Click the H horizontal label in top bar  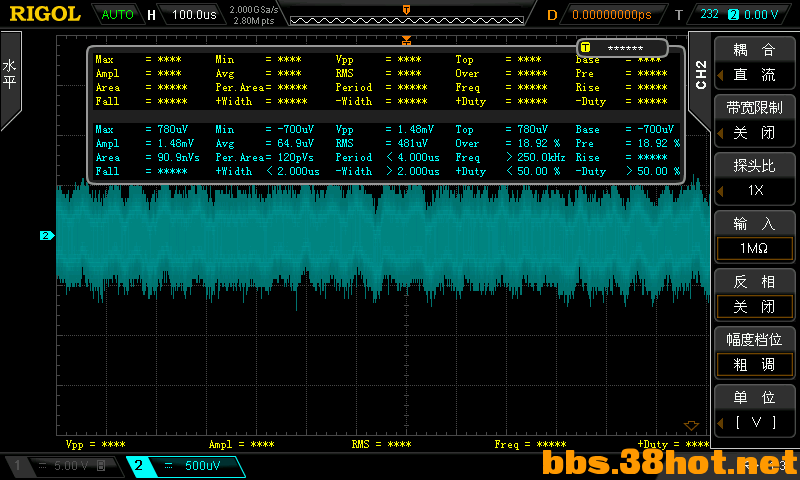tap(151, 15)
